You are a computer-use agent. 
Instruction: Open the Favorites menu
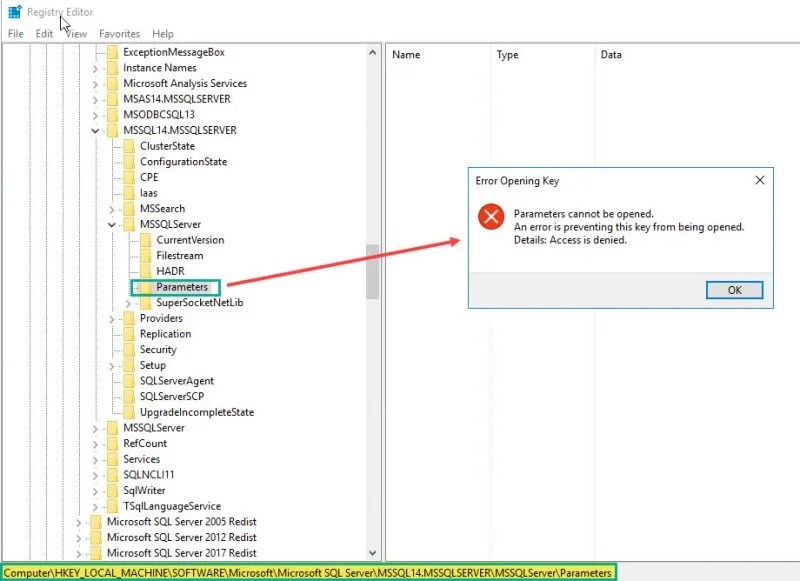click(x=119, y=33)
